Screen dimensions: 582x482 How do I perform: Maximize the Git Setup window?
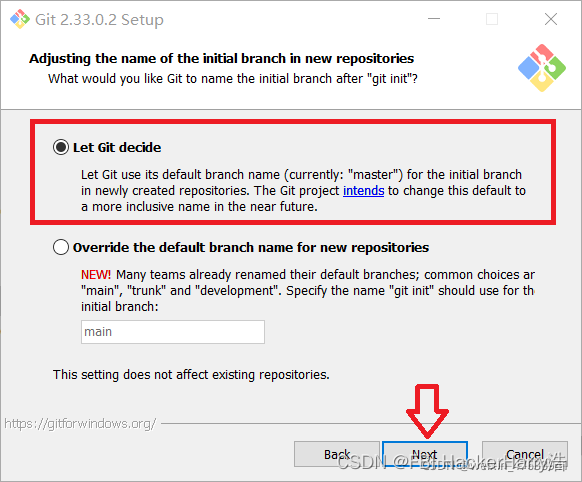tap(492, 19)
